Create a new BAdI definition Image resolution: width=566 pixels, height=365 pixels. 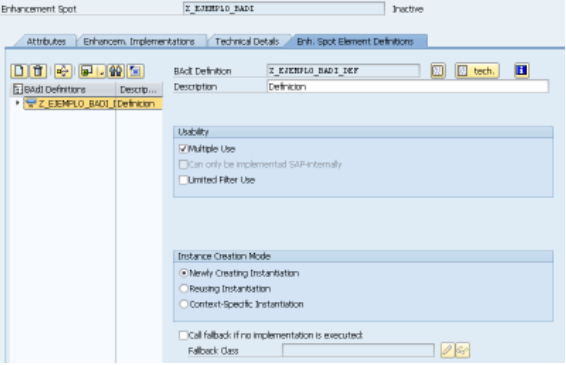(x=19, y=71)
